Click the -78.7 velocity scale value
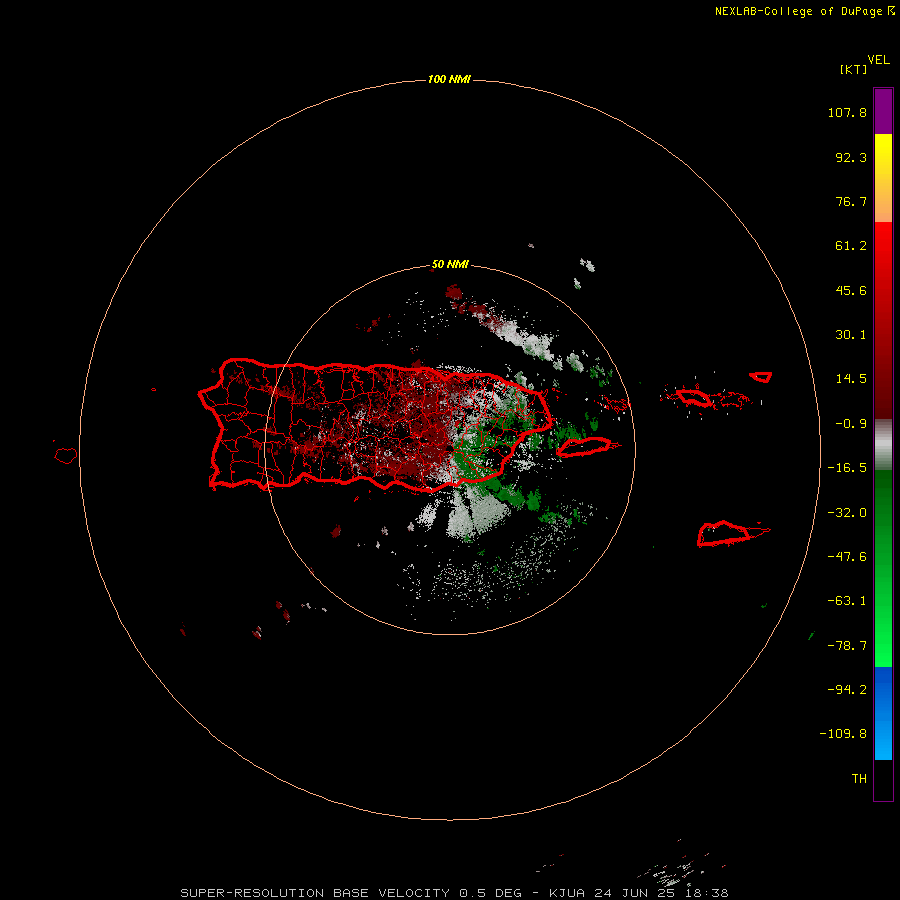Screen dimensions: 900x900 [x=847, y=646]
